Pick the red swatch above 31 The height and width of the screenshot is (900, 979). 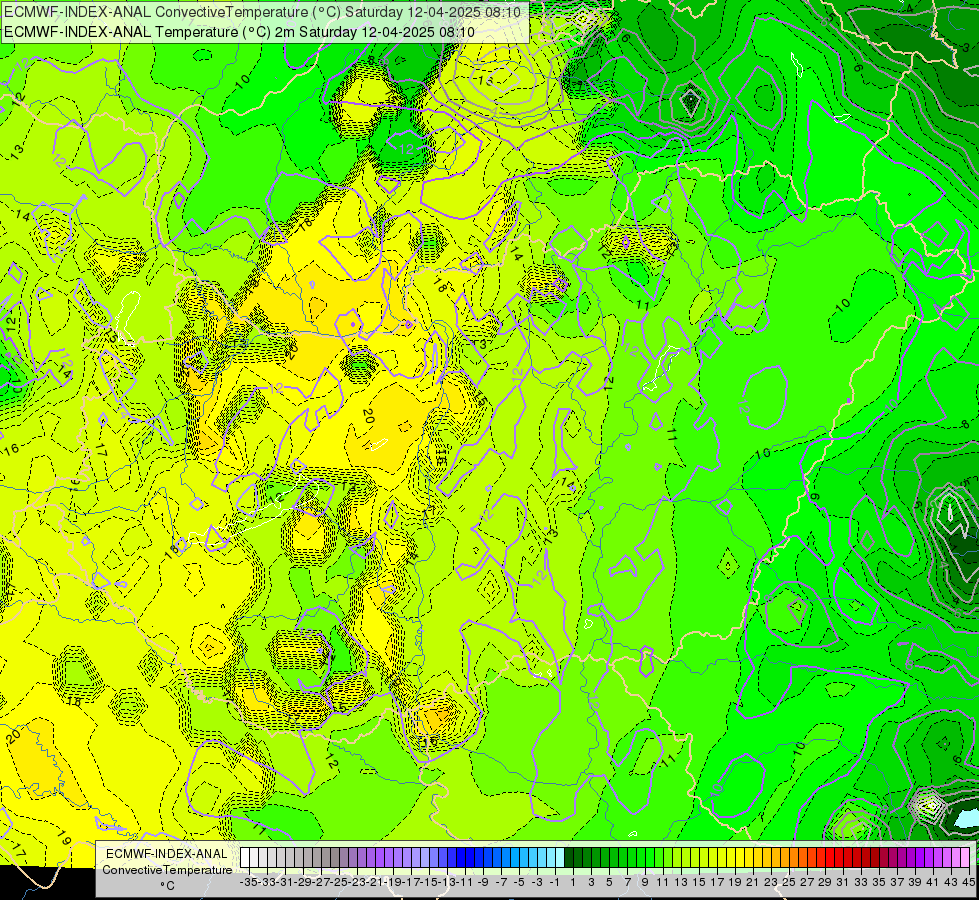point(839,858)
